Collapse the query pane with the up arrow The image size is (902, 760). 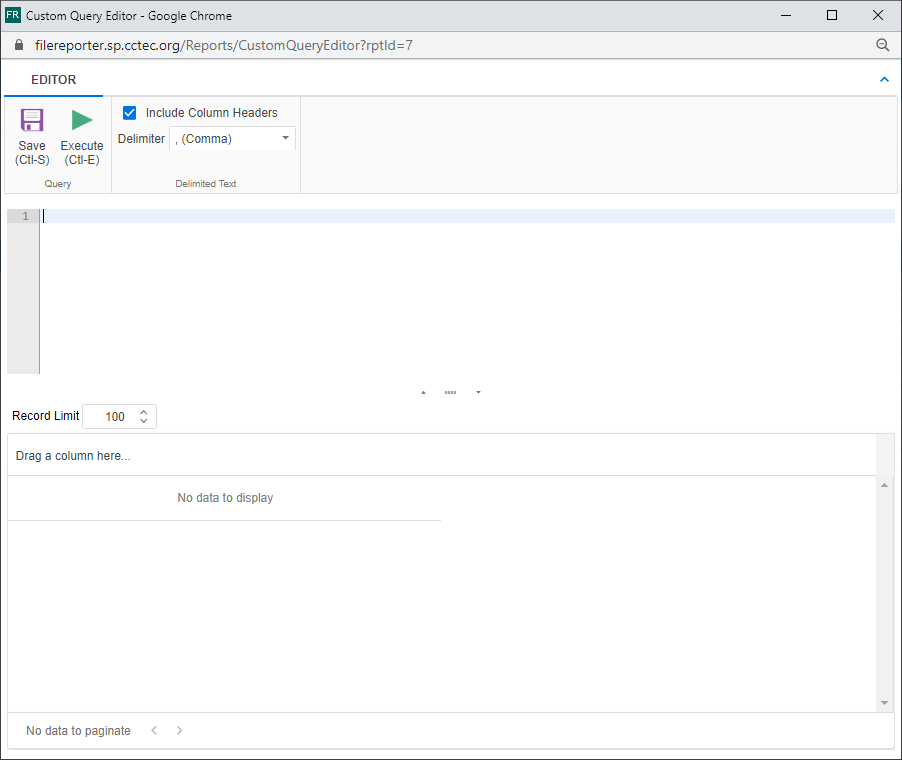[423, 392]
